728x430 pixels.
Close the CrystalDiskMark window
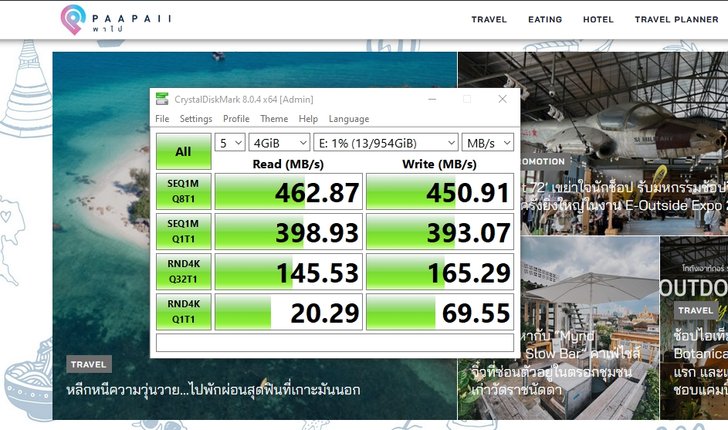pyautogui.click(x=502, y=99)
